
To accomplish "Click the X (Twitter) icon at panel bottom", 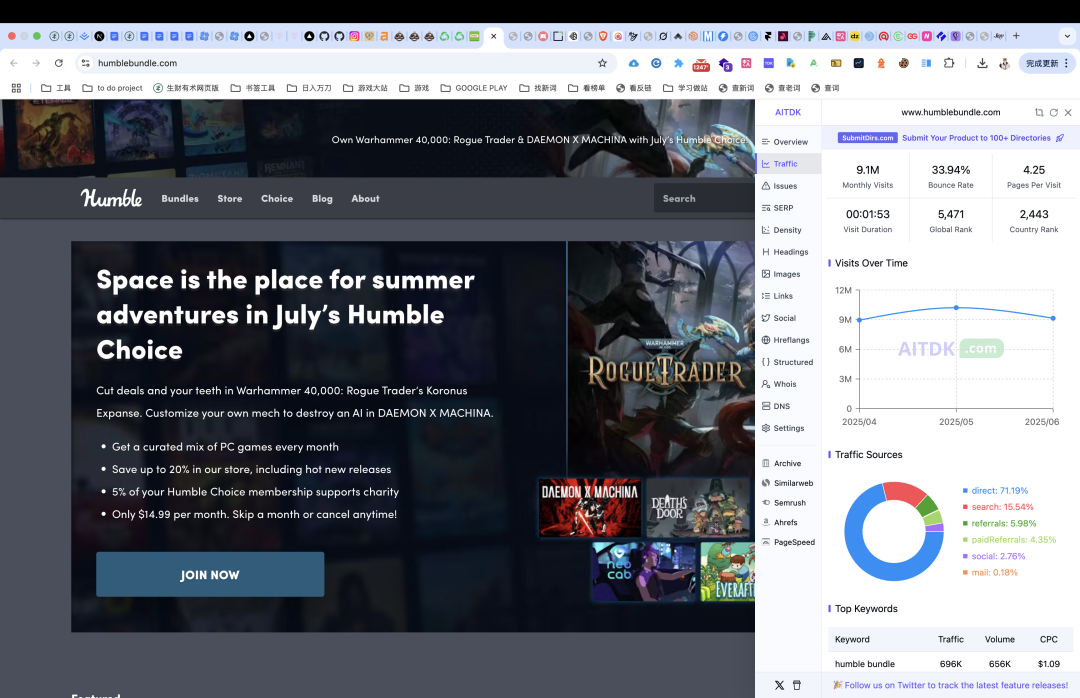I will tap(779, 685).
